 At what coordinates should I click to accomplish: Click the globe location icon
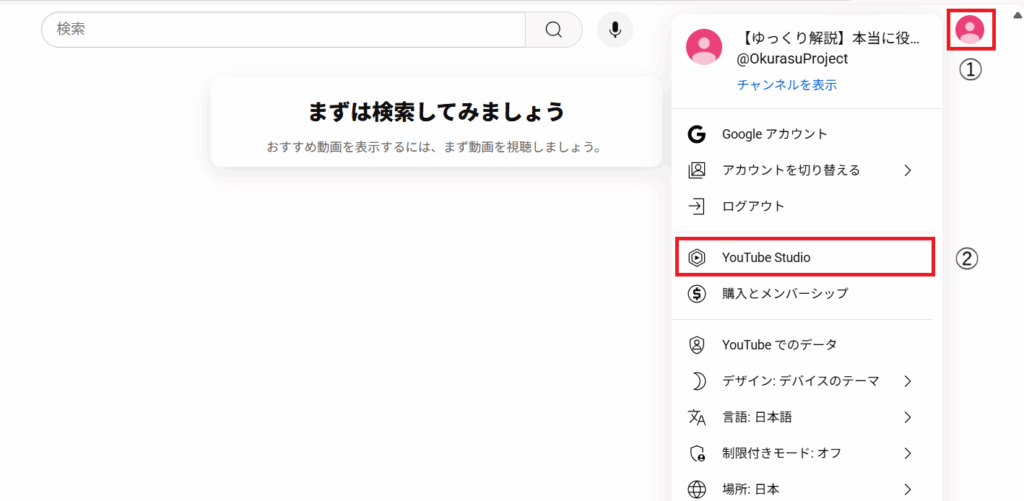[x=697, y=489]
